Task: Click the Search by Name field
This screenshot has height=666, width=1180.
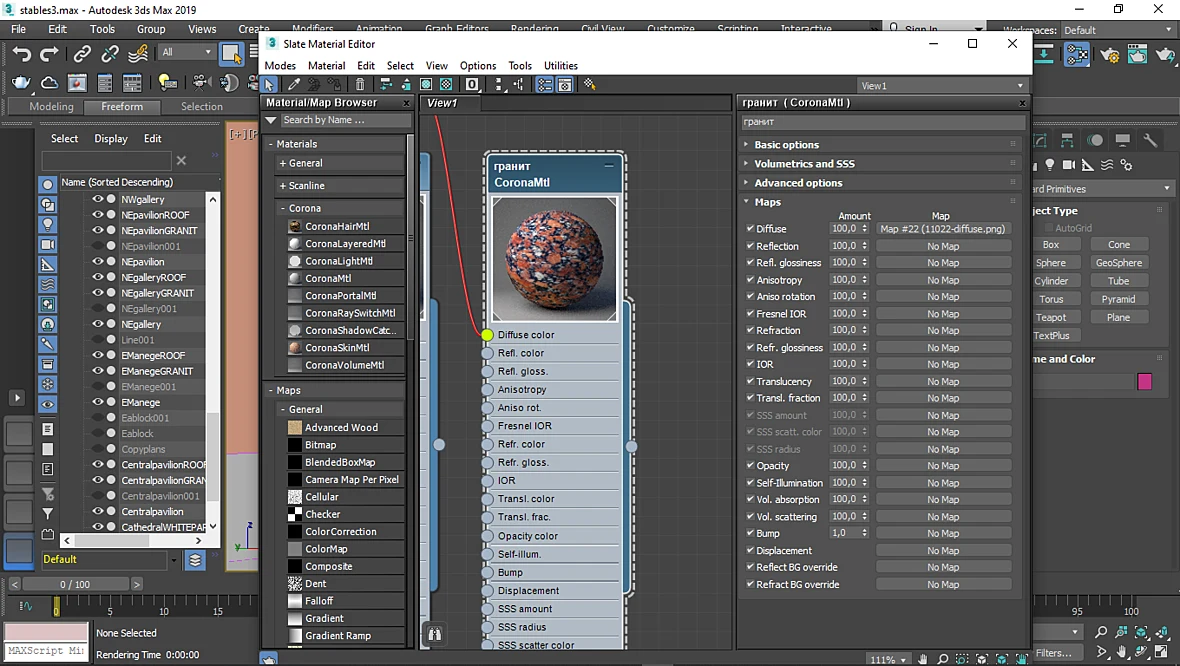Action: tap(345, 120)
